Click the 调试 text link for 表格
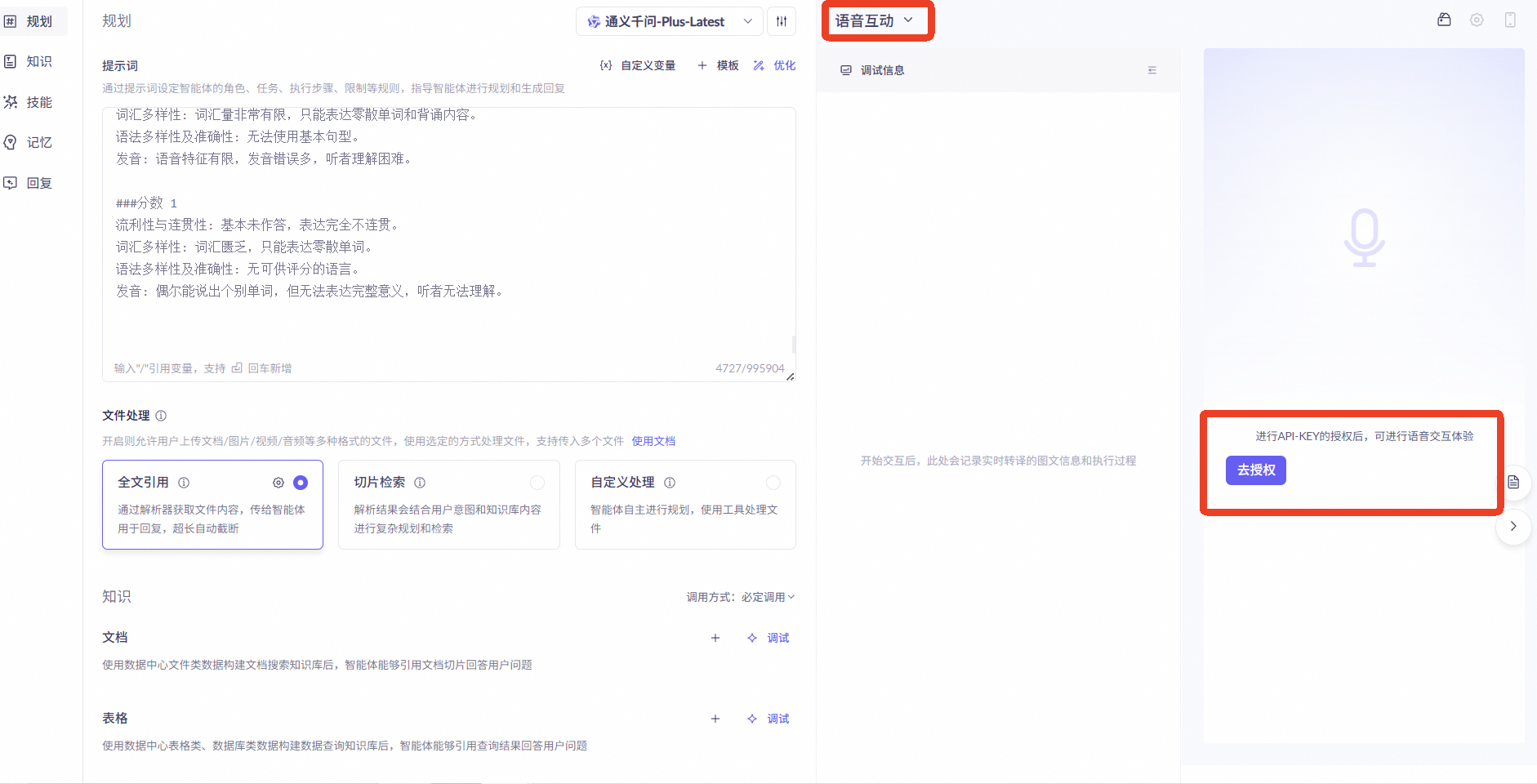The image size is (1537, 784). [x=778, y=719]
